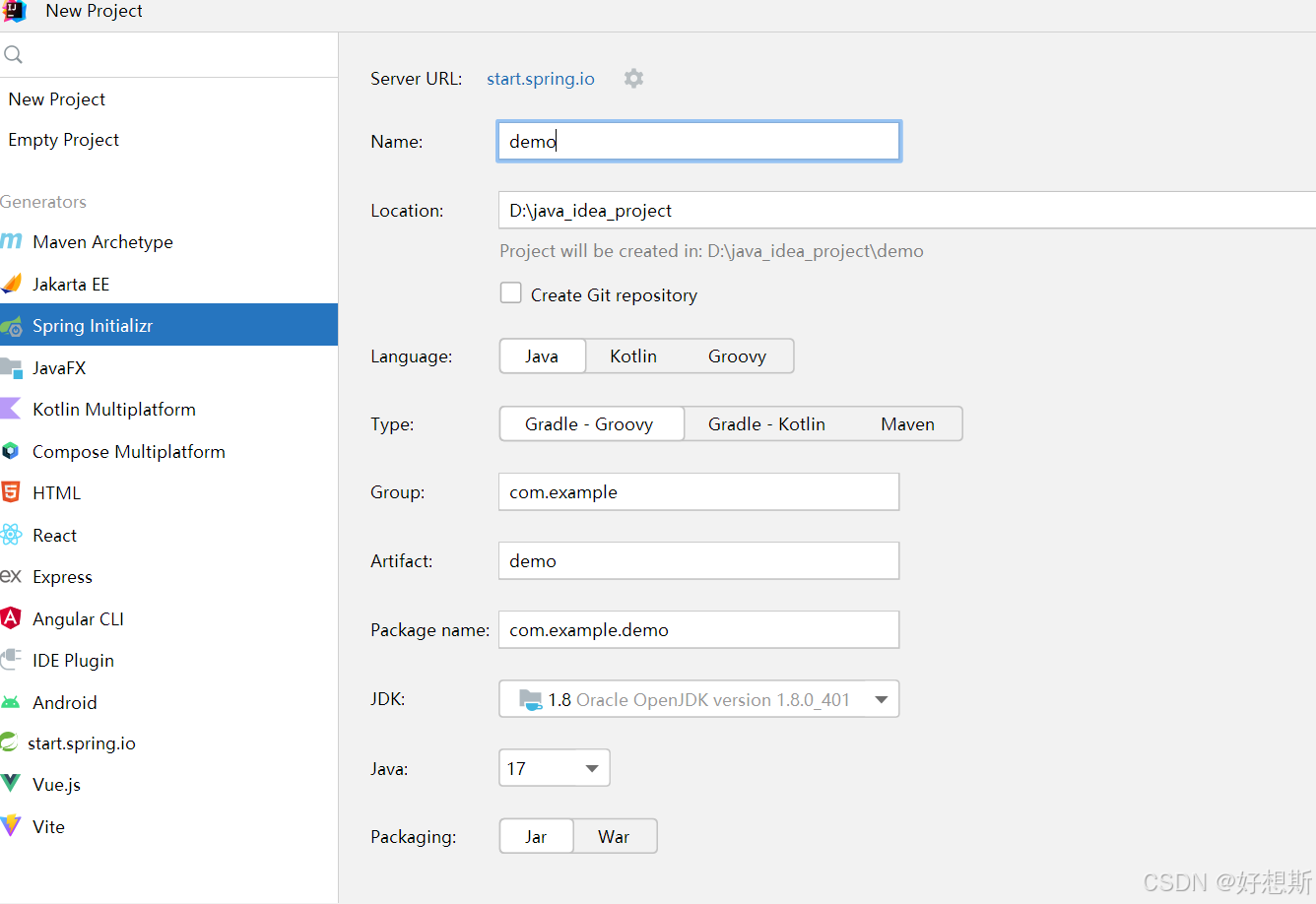Click the Kotlin Multiplatform icon
The image size is (1316, 904).
pos(11,409)
